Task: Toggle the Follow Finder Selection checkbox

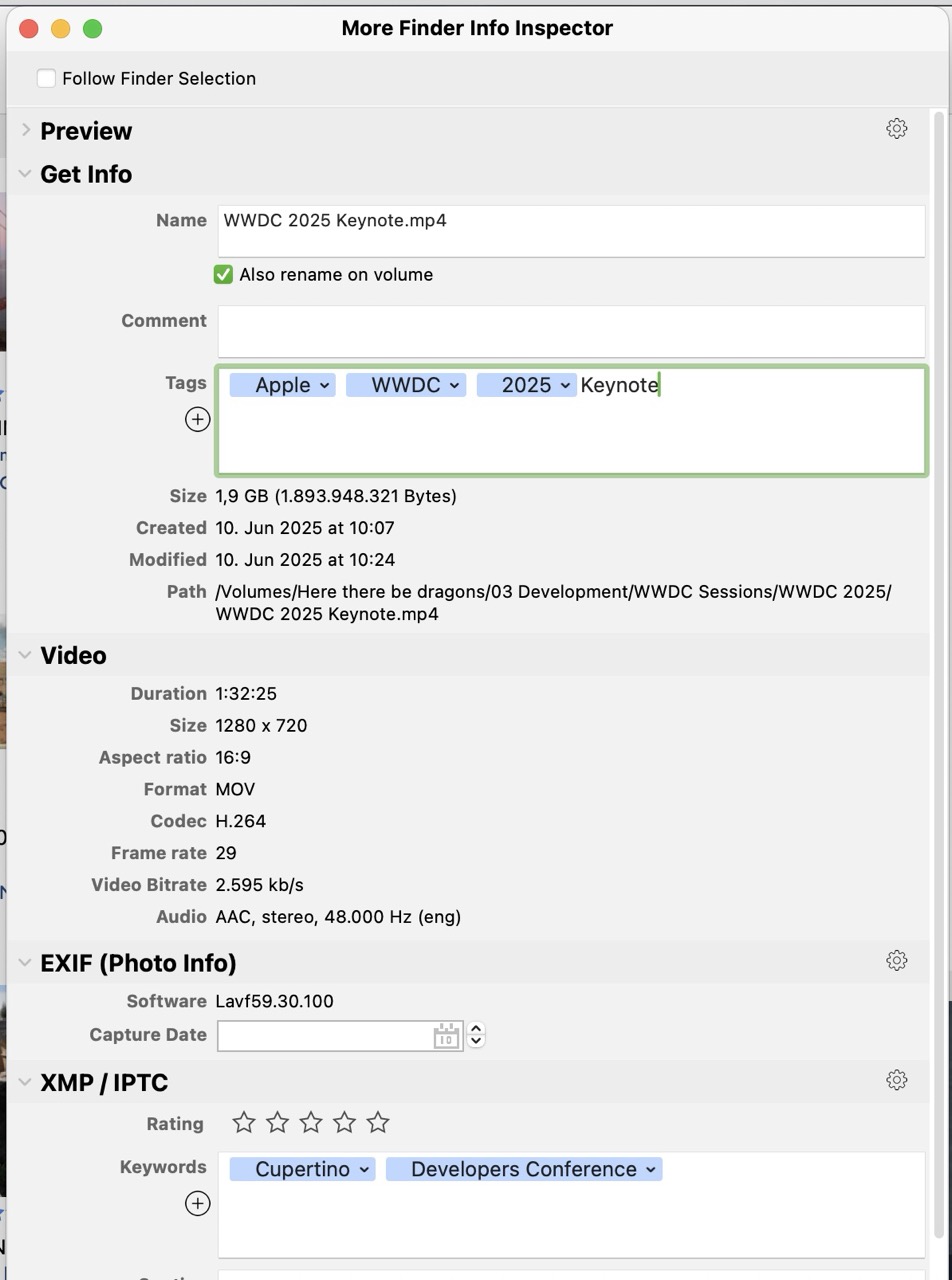Action: (46, 77)
